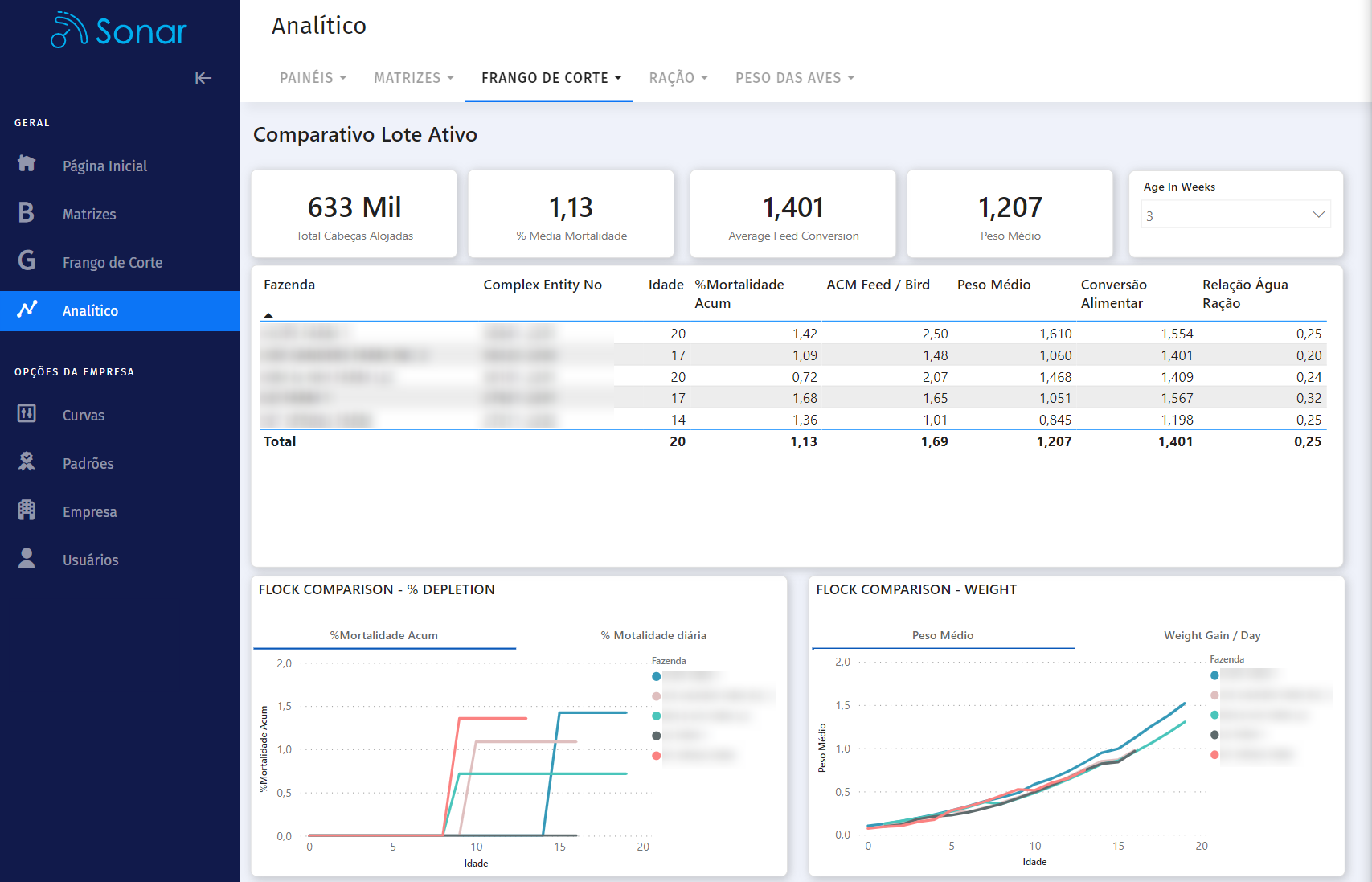1372x882 pixels.
Task: Click the Total row label
Action: pos(280,441)
